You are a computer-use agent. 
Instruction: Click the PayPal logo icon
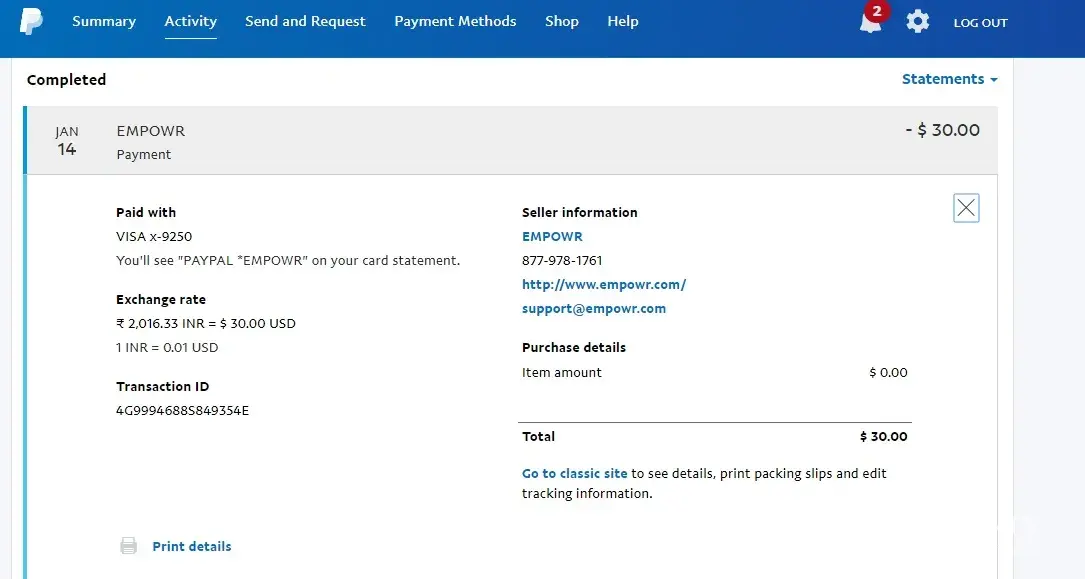(x=31, y=21)
